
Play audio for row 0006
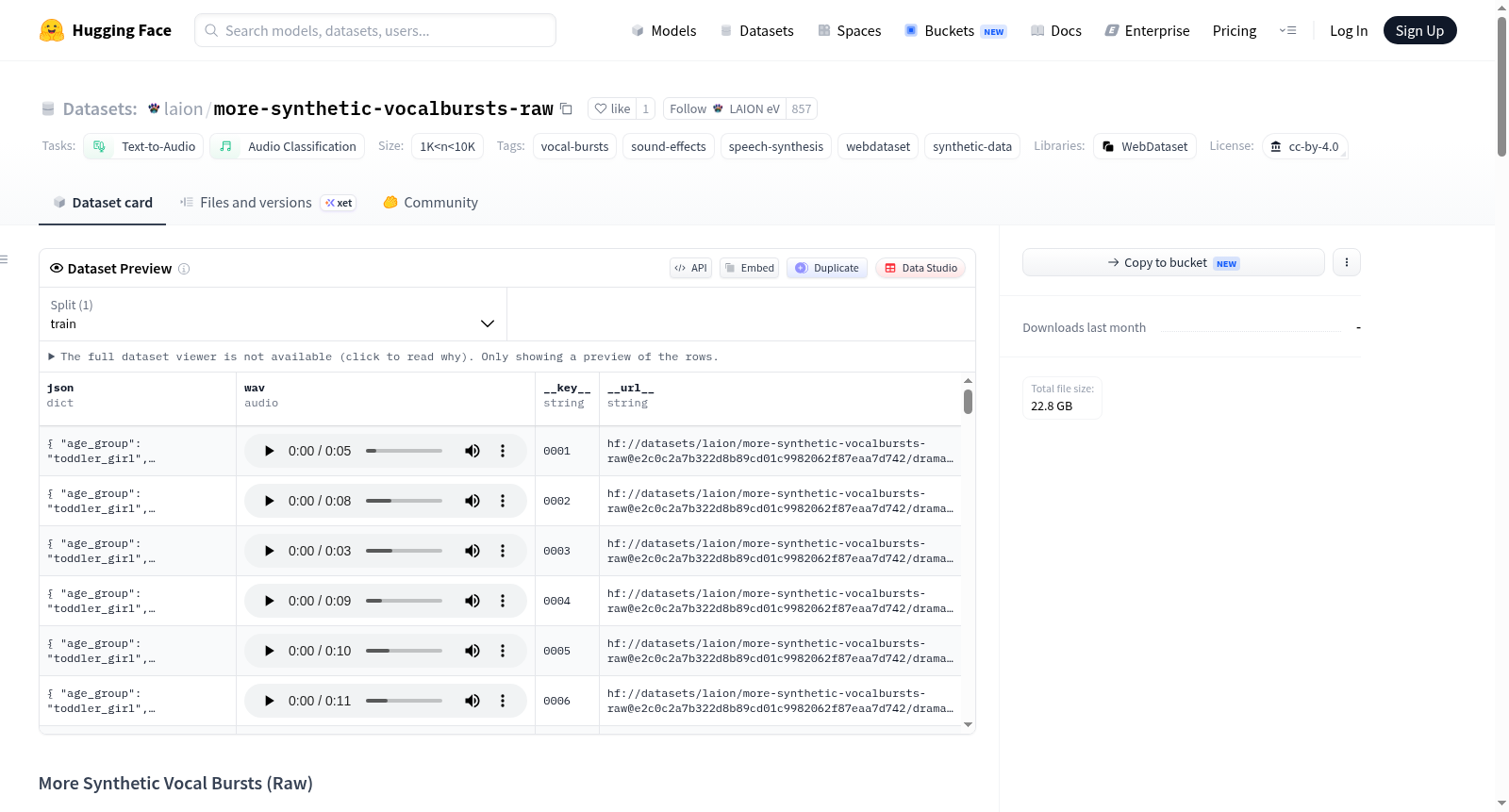(269, 701)
